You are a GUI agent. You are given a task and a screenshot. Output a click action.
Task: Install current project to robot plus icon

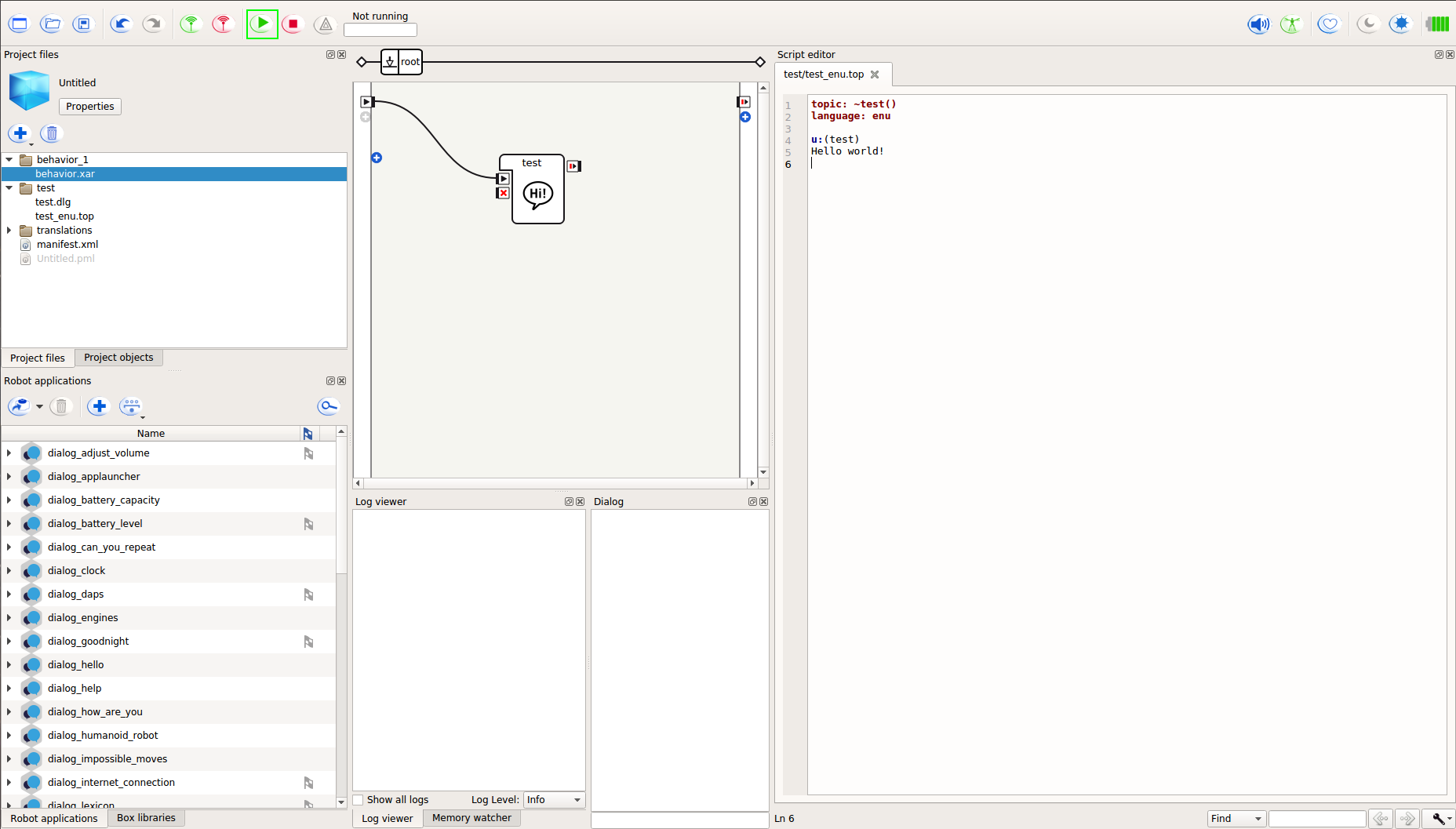[99, 406]
